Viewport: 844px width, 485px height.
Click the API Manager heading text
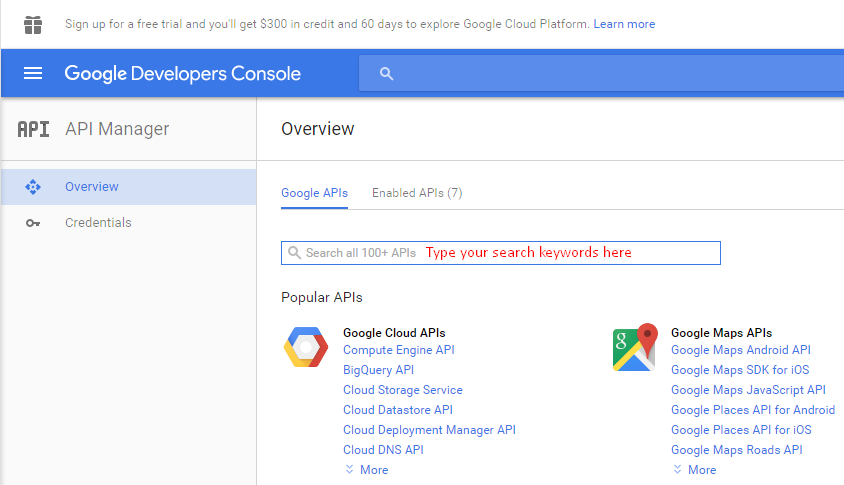click(117, 129)
